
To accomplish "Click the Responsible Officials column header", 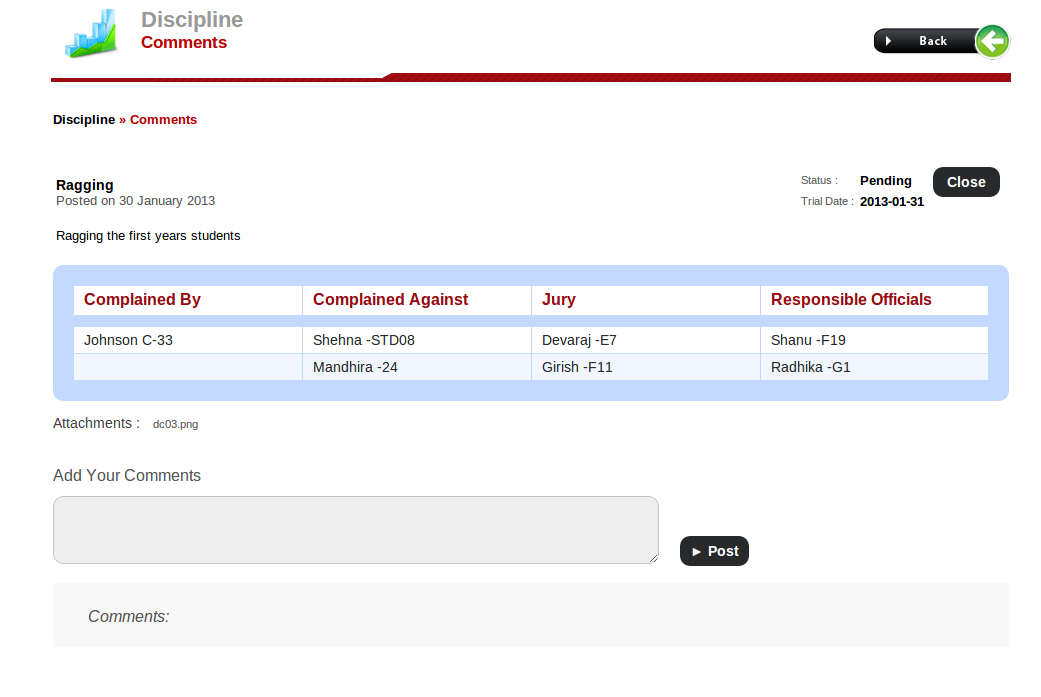I will (x=851, y=300).
